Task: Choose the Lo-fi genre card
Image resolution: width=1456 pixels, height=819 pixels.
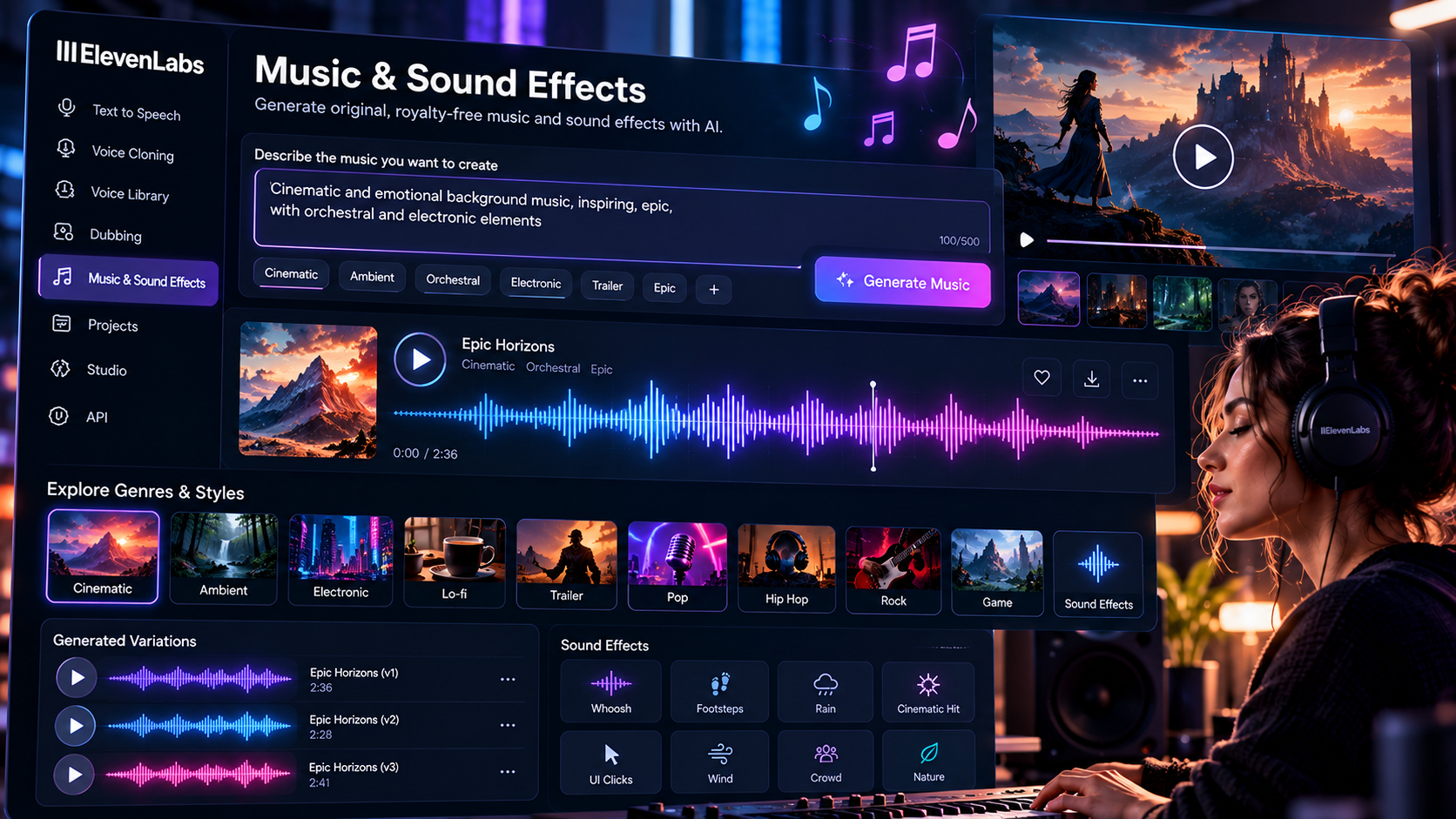Action: pos(454,563)
